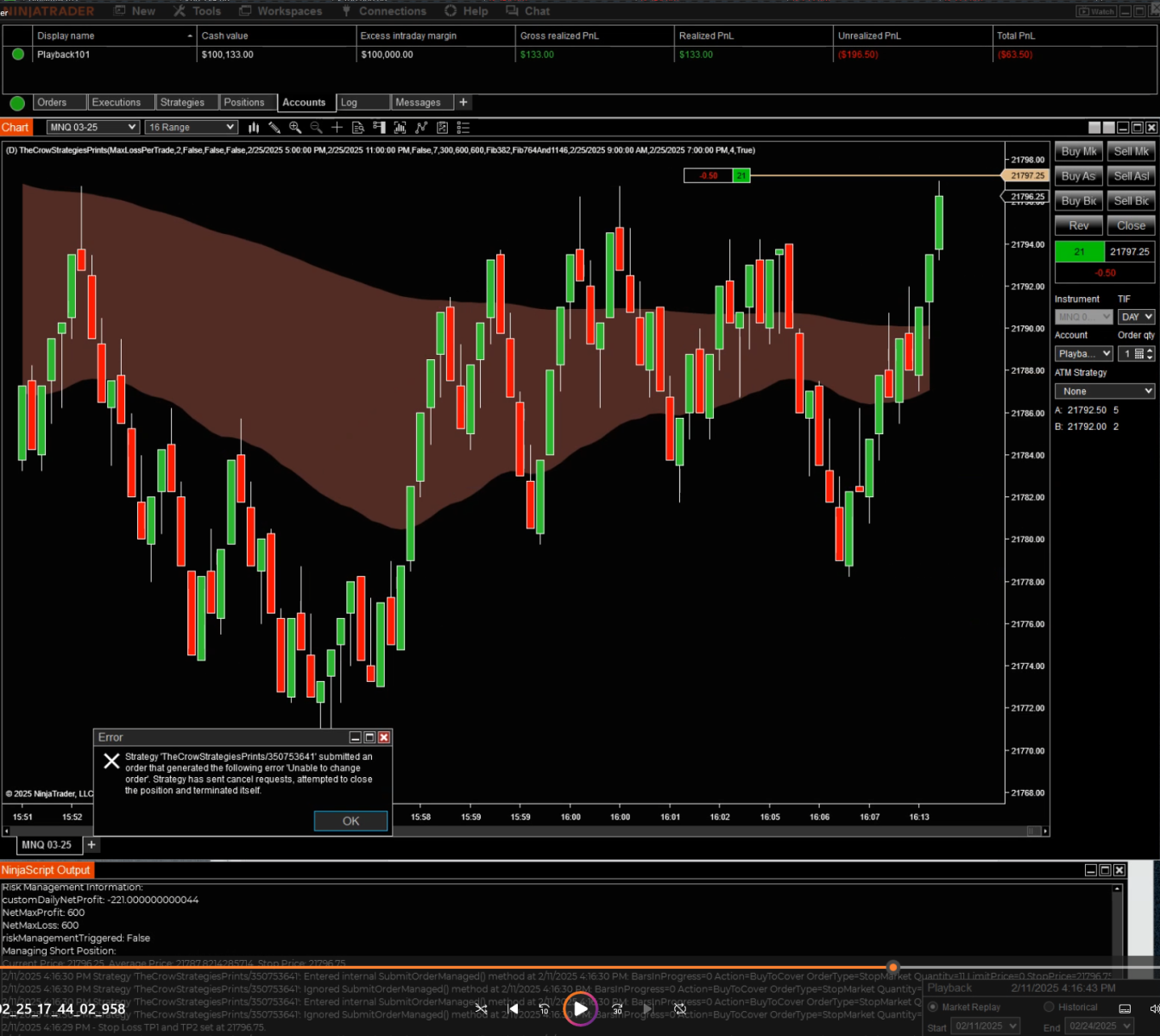This screenshot has width=1160, height=1036.
Task: Open the playback End date dropdown
Action: pos(1099,1026)
